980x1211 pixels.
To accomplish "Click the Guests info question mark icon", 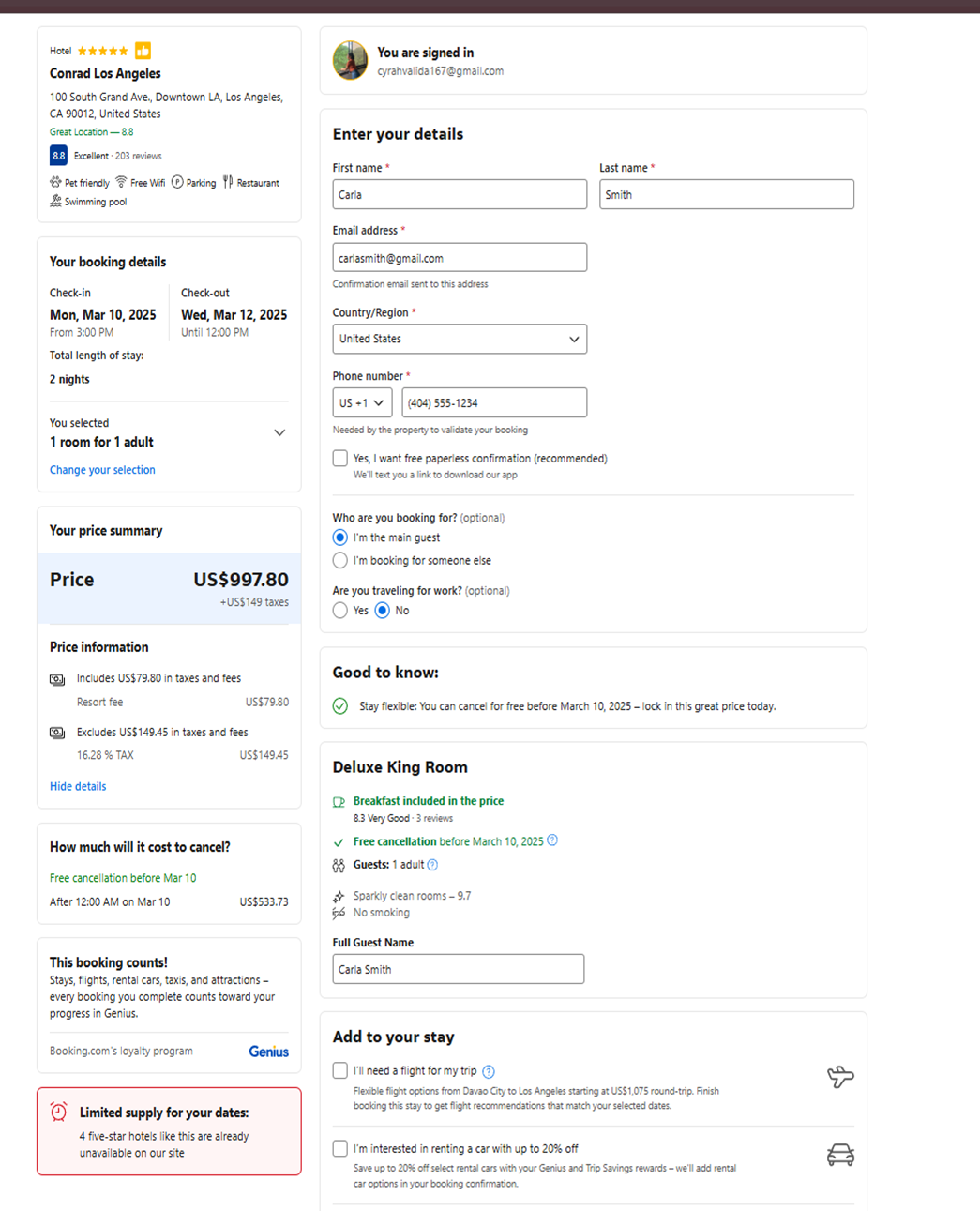I will pyautogui.click(x=432, y=865).
